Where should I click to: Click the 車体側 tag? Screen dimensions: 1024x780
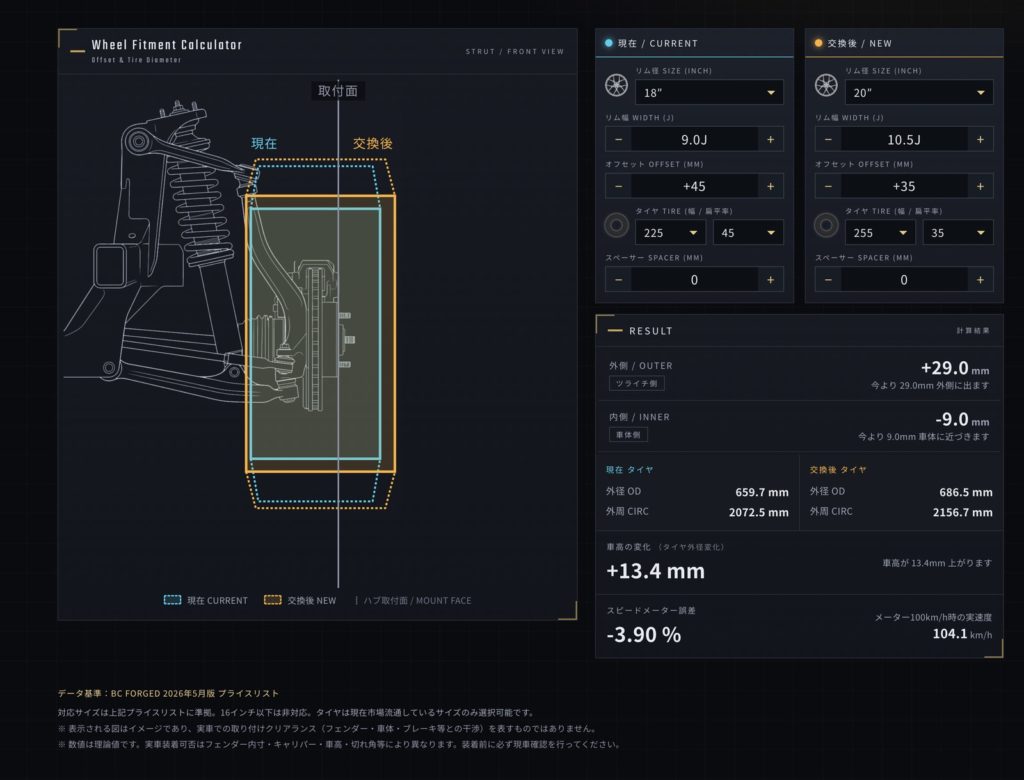pos(628,434)
